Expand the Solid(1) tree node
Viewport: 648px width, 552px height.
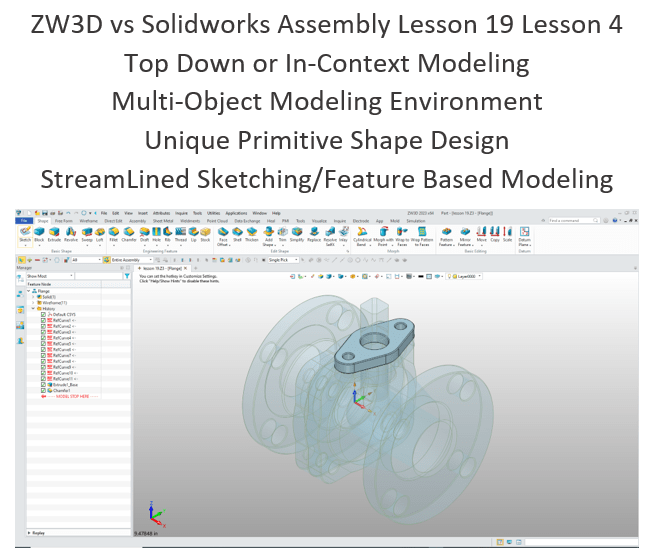35,296
